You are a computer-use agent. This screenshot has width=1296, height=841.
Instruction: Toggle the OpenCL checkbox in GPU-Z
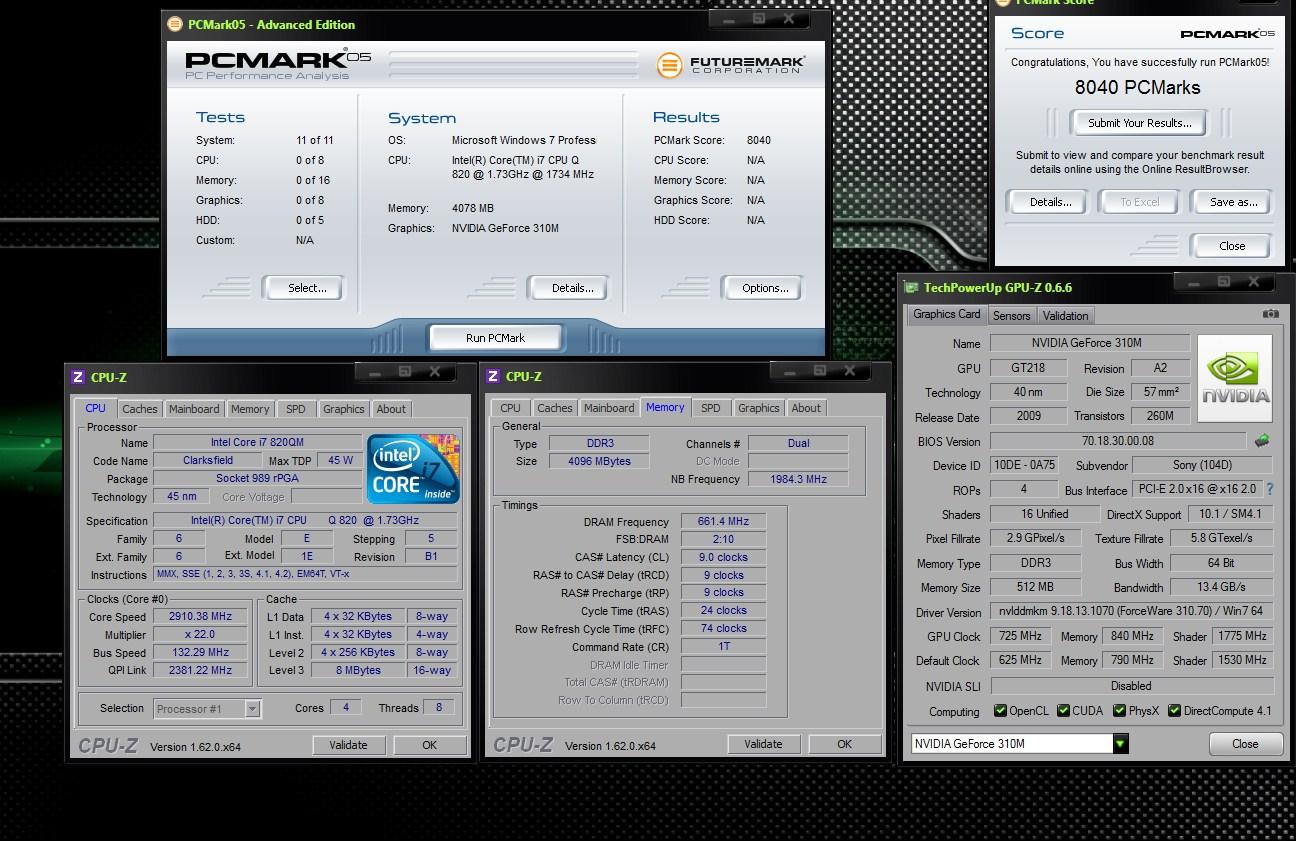click(x=1000, y=711)
